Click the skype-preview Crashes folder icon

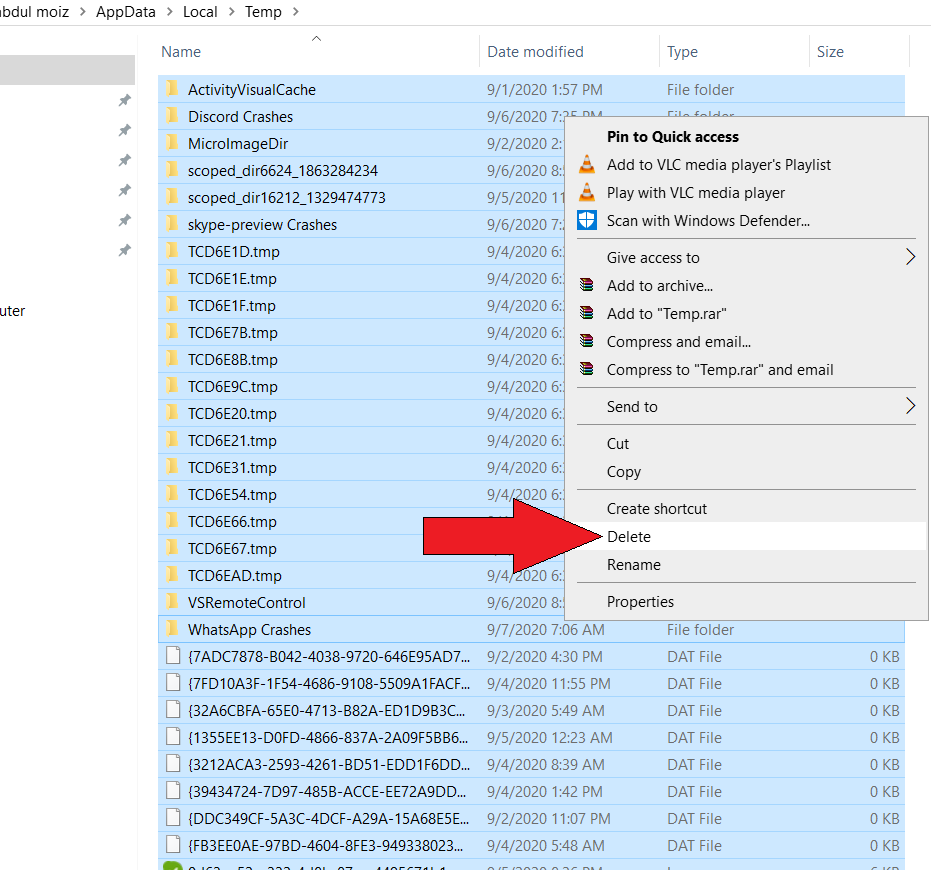point(172,224)
